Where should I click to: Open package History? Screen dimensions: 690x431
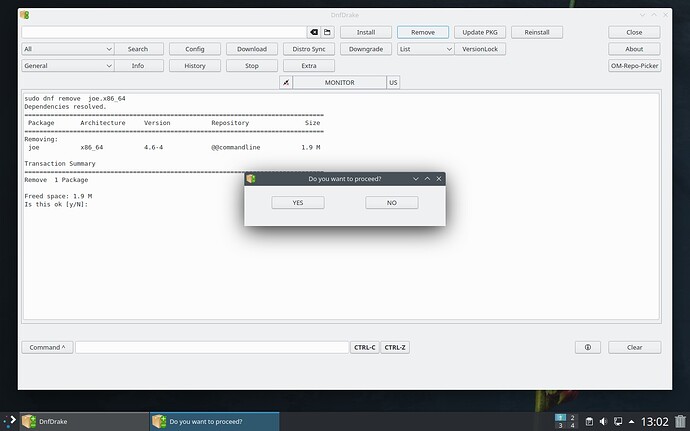click(195, 66)
